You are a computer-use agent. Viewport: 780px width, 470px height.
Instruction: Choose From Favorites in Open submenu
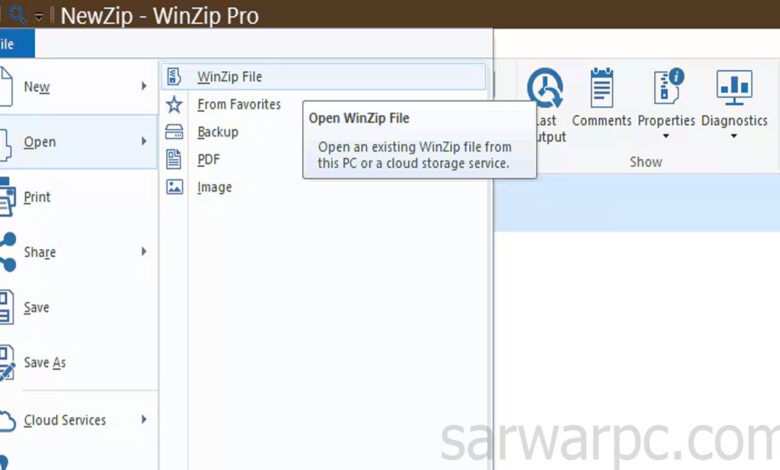pyautogui.click(x=239, y=104)
